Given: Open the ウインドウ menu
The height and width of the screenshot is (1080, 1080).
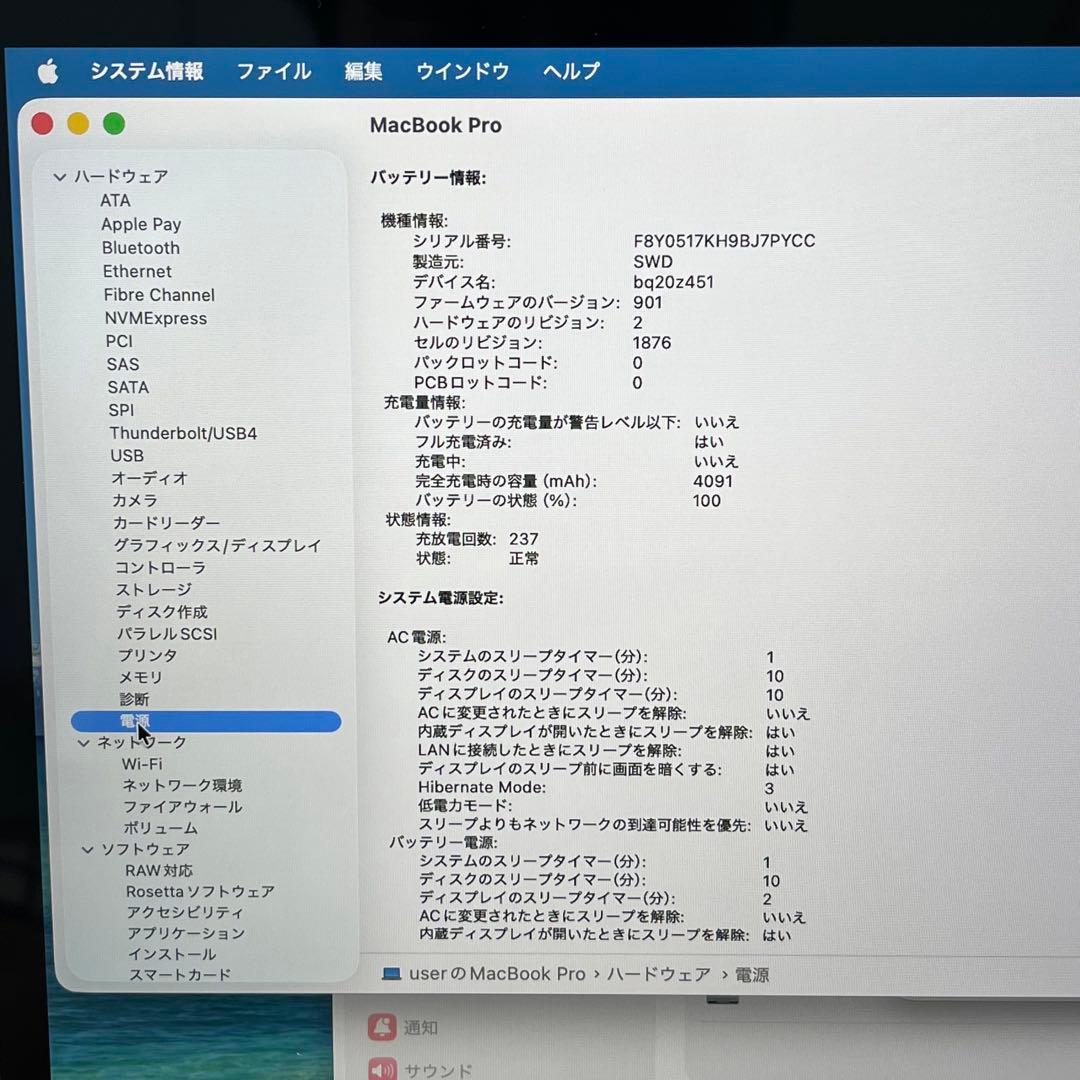Looking at the screenshot, I should [462, 71].
